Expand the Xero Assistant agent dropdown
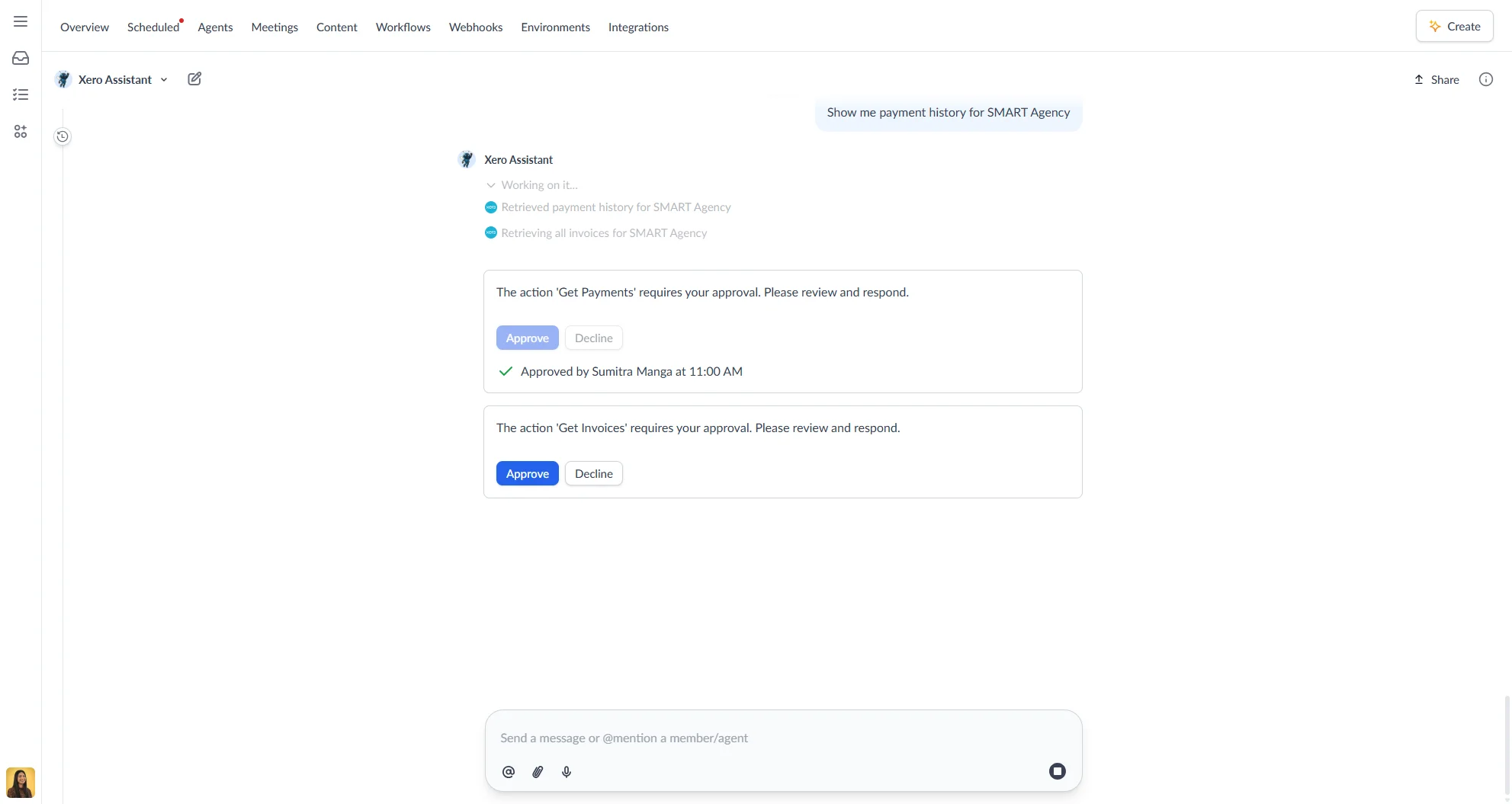 coord(164,80)
